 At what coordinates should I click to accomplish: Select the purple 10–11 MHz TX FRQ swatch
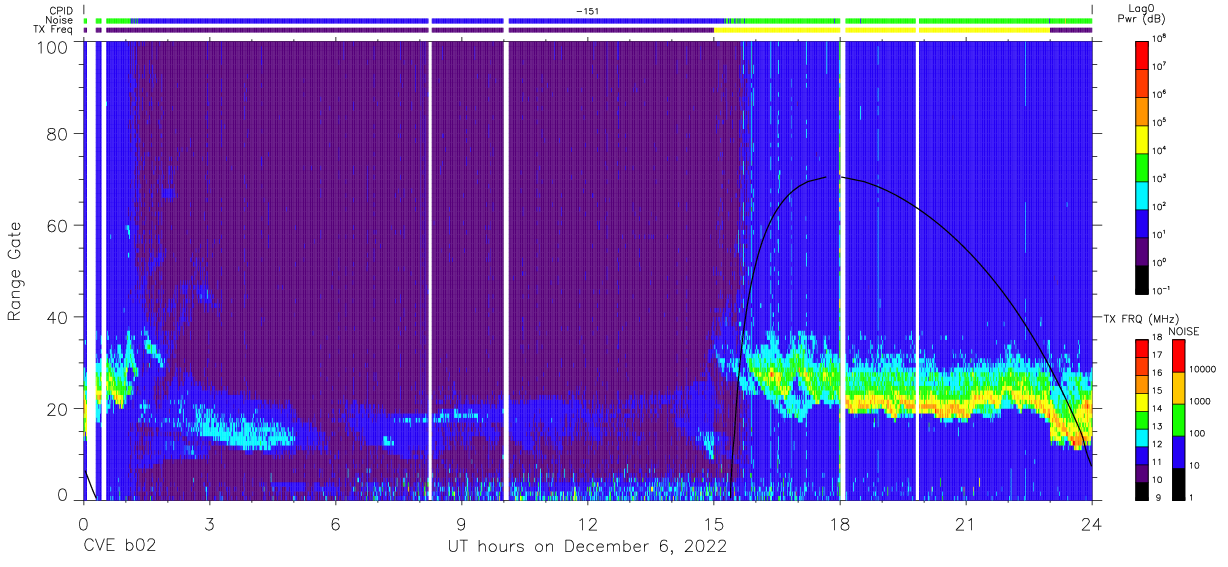pyautogui.click(x=1142, y=472)
